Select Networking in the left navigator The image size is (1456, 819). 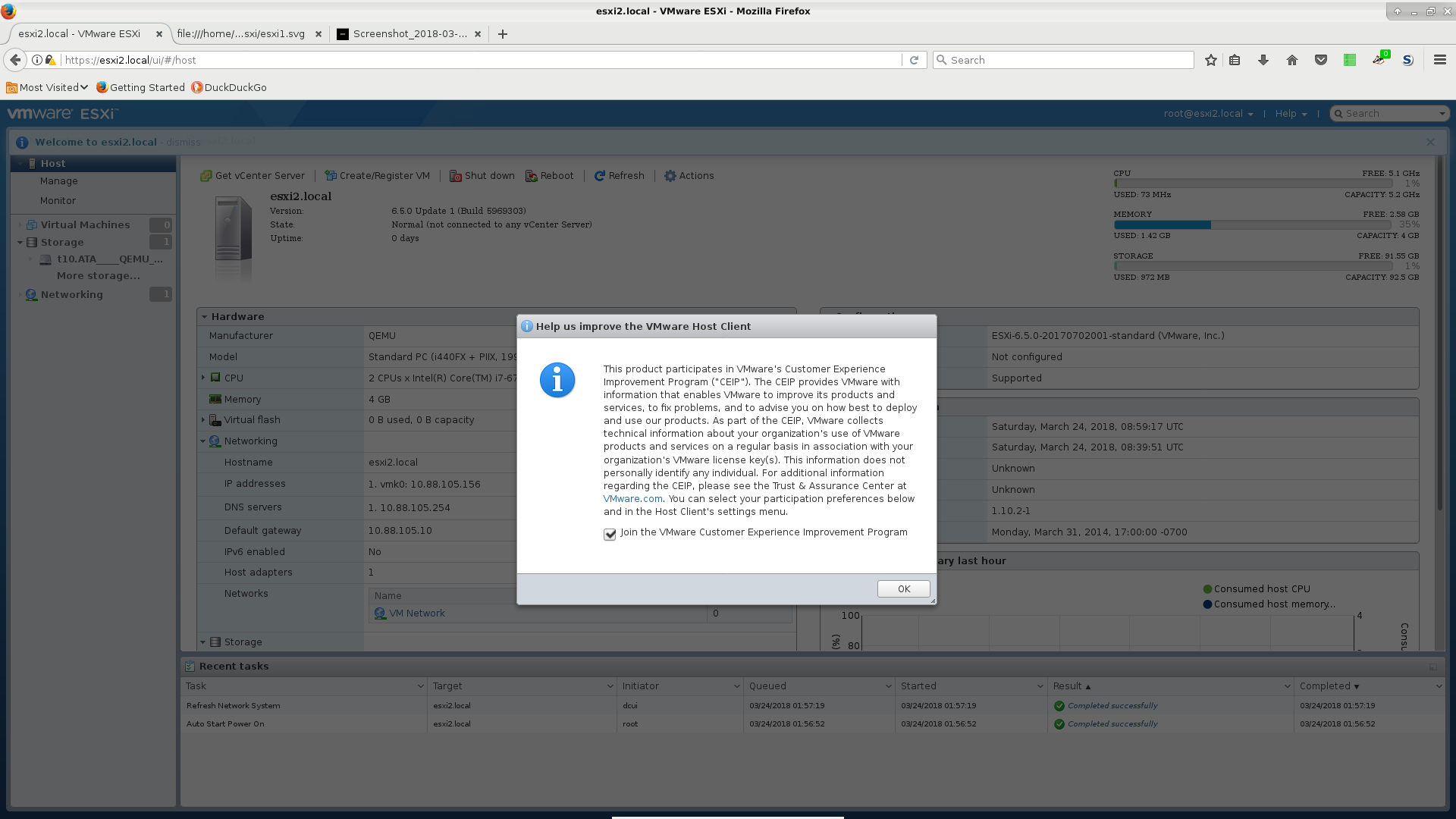pyautogui.click(x=71, y=295)
